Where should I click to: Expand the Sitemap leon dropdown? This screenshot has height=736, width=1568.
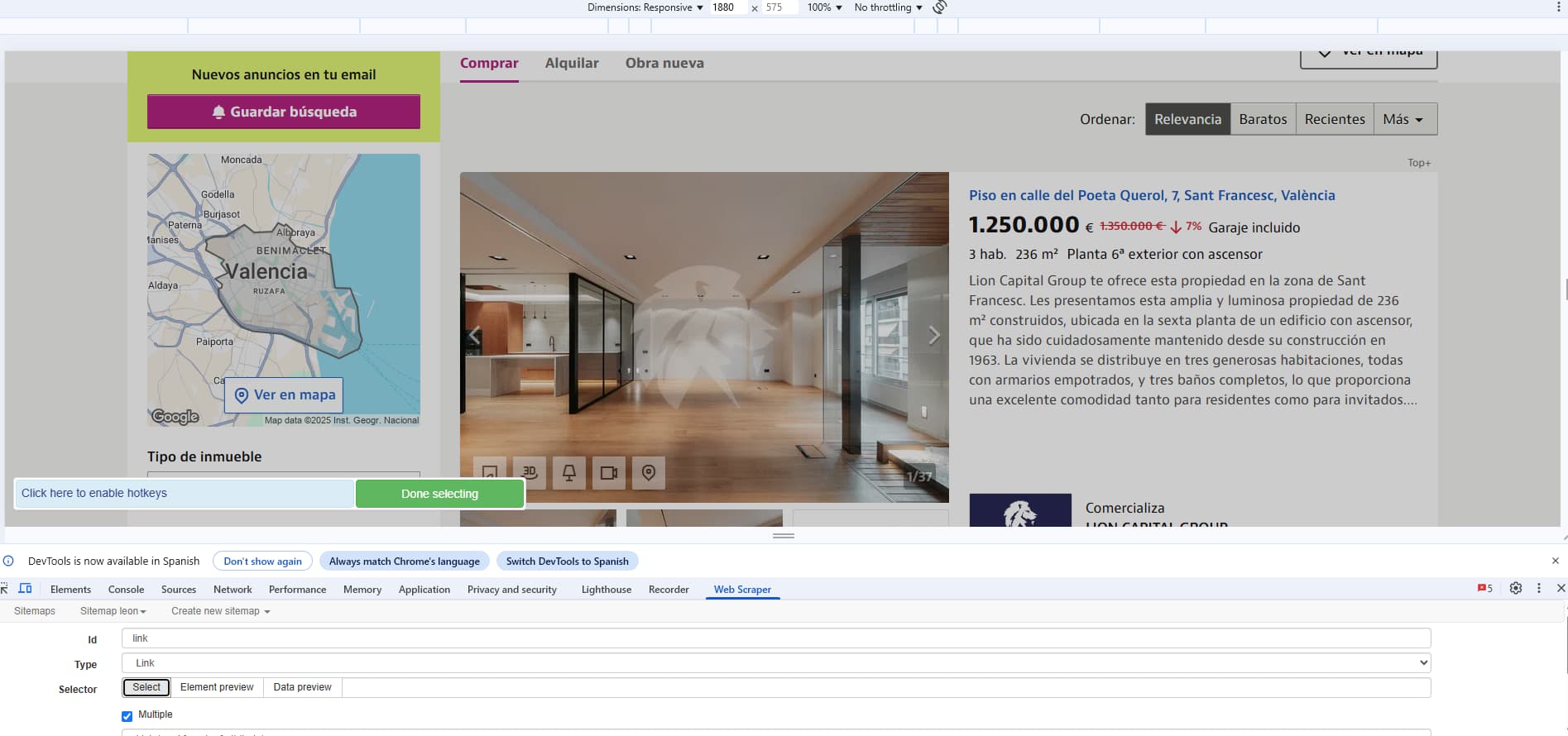pos(113,611)
